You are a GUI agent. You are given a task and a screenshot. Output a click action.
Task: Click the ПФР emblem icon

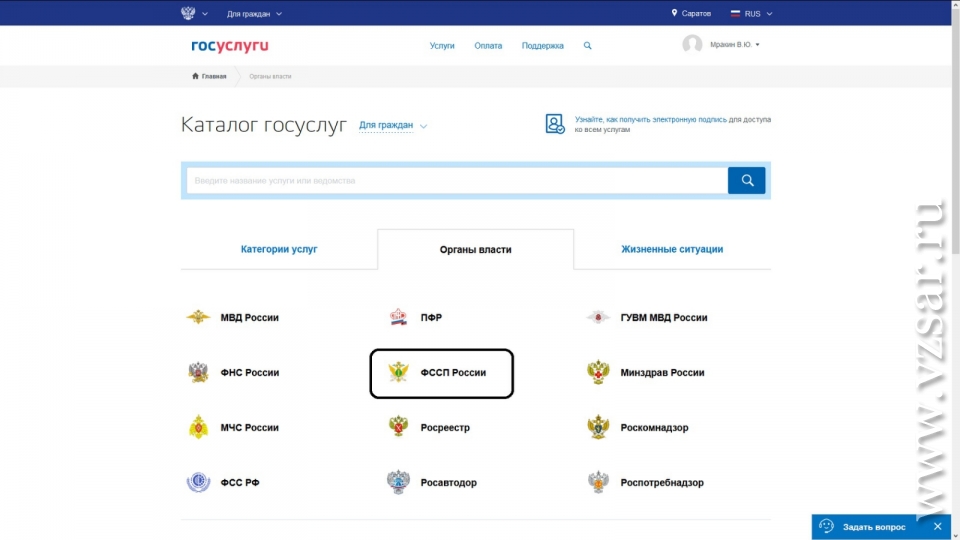tap(399, 317)
